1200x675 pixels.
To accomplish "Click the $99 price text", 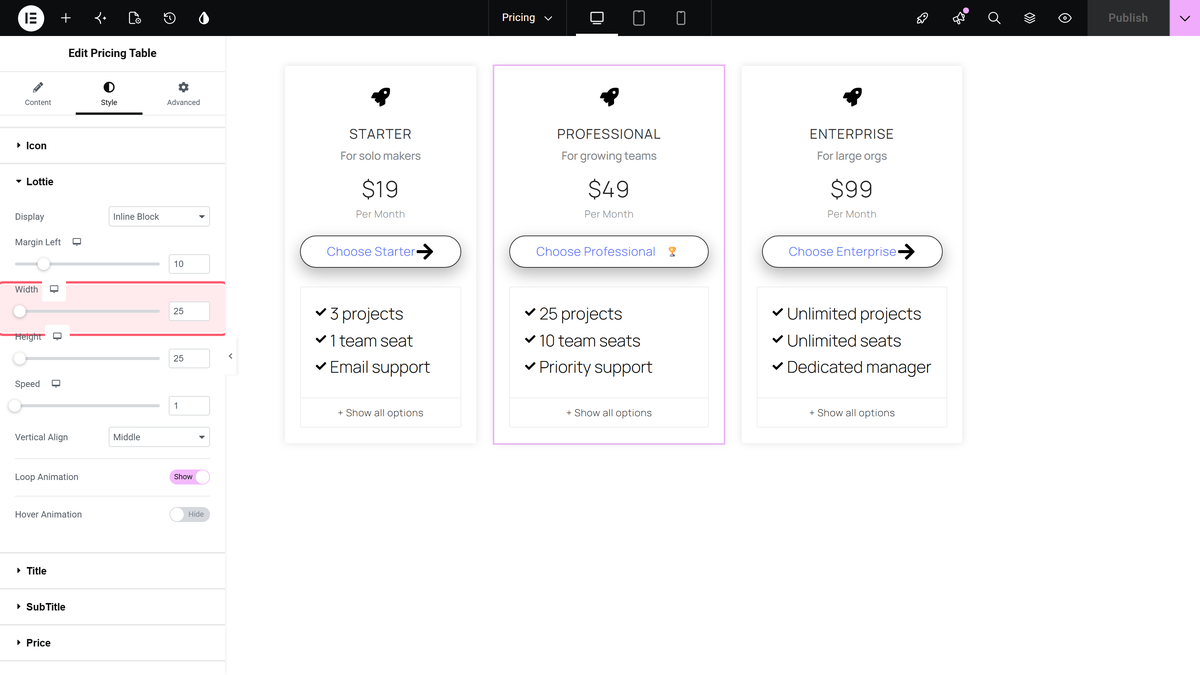I will (852, 189).
